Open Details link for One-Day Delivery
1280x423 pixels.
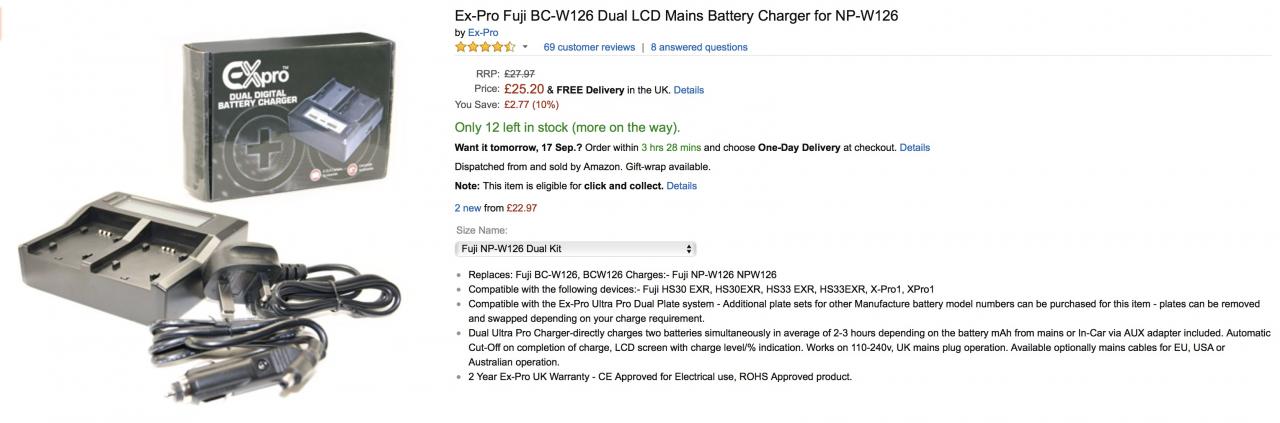point(914,148)
